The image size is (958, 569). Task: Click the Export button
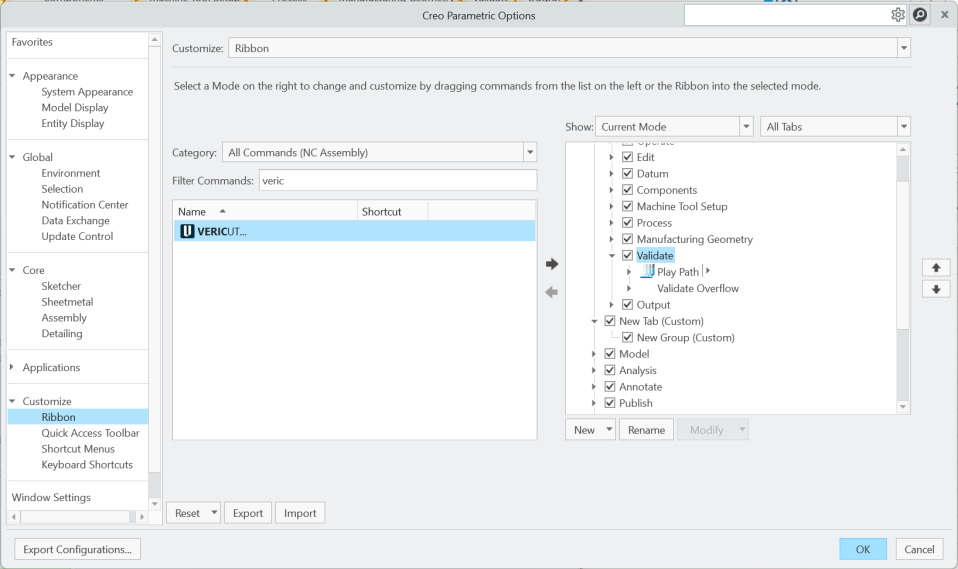247,513
